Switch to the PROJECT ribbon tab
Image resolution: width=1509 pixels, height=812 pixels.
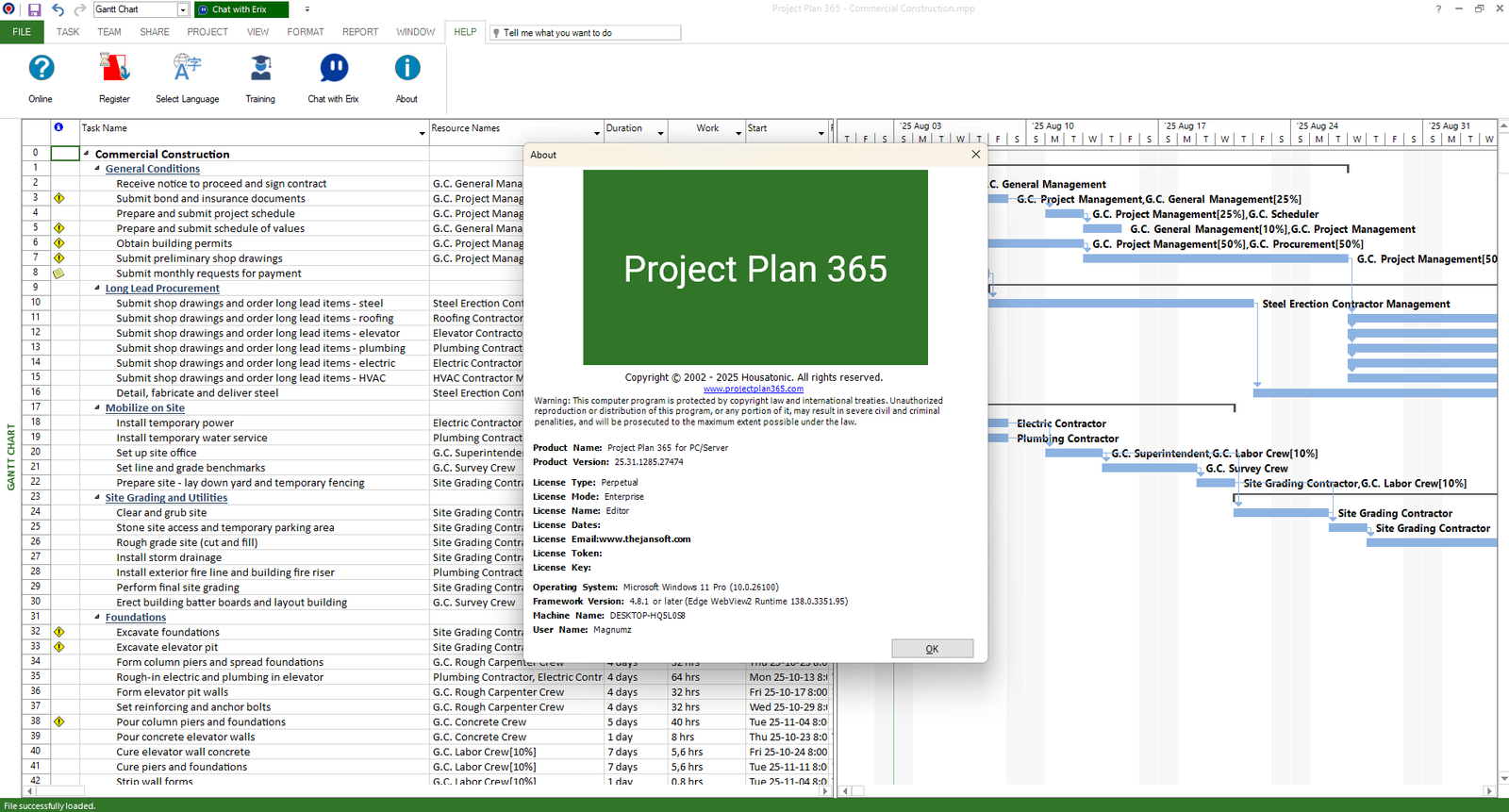coord(207,32)
